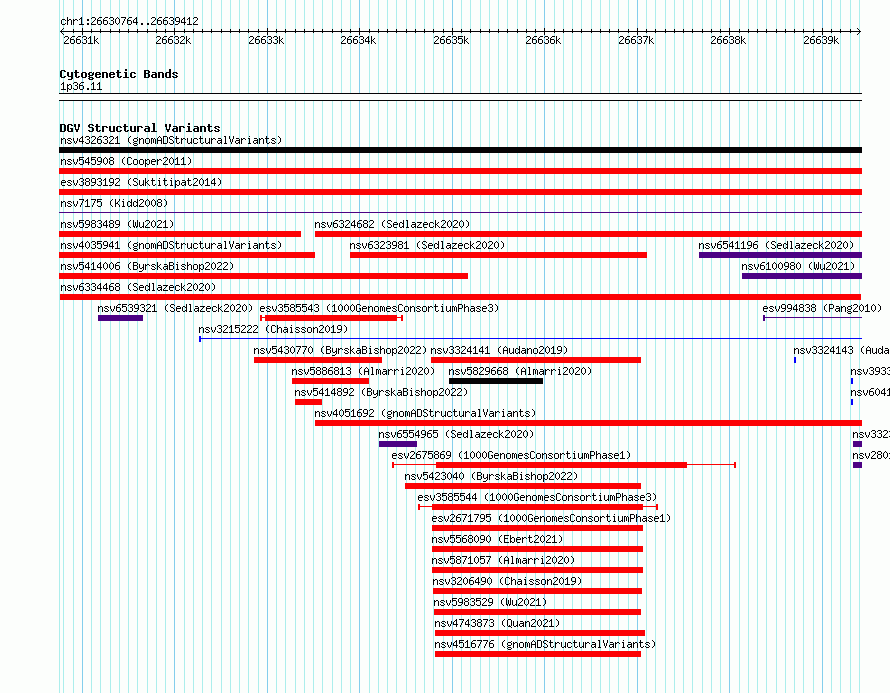Click the 26635k ruler position label
This screenshot has height=693, width=890.
tap(451, 40)
